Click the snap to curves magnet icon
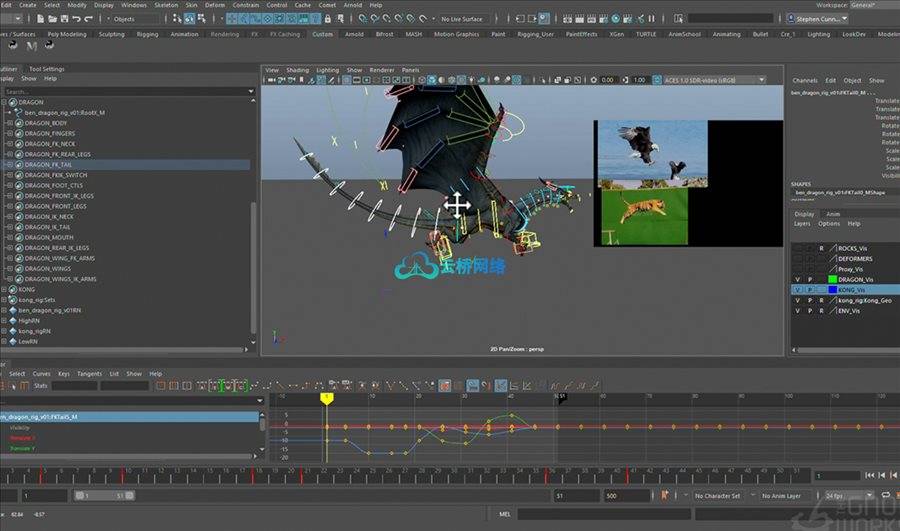This screenshot has height=531, width=900. pos(375,19)
